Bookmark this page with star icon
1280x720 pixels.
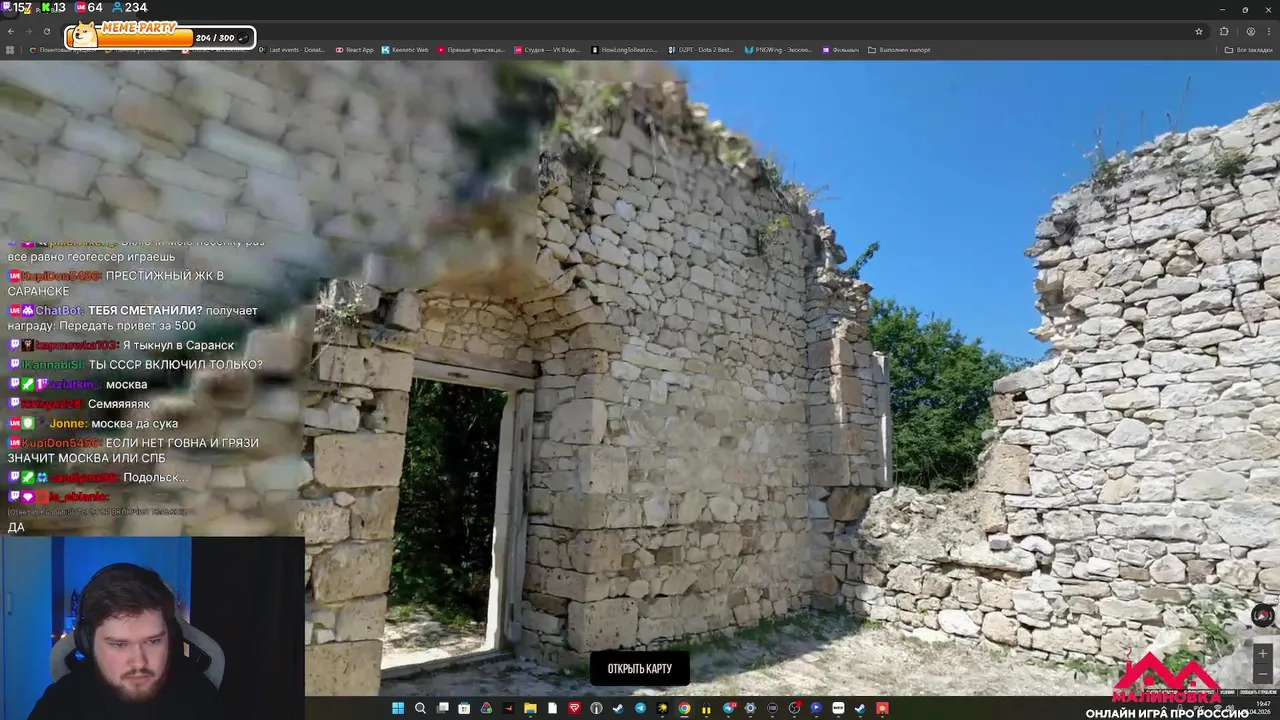[1199, 31]
